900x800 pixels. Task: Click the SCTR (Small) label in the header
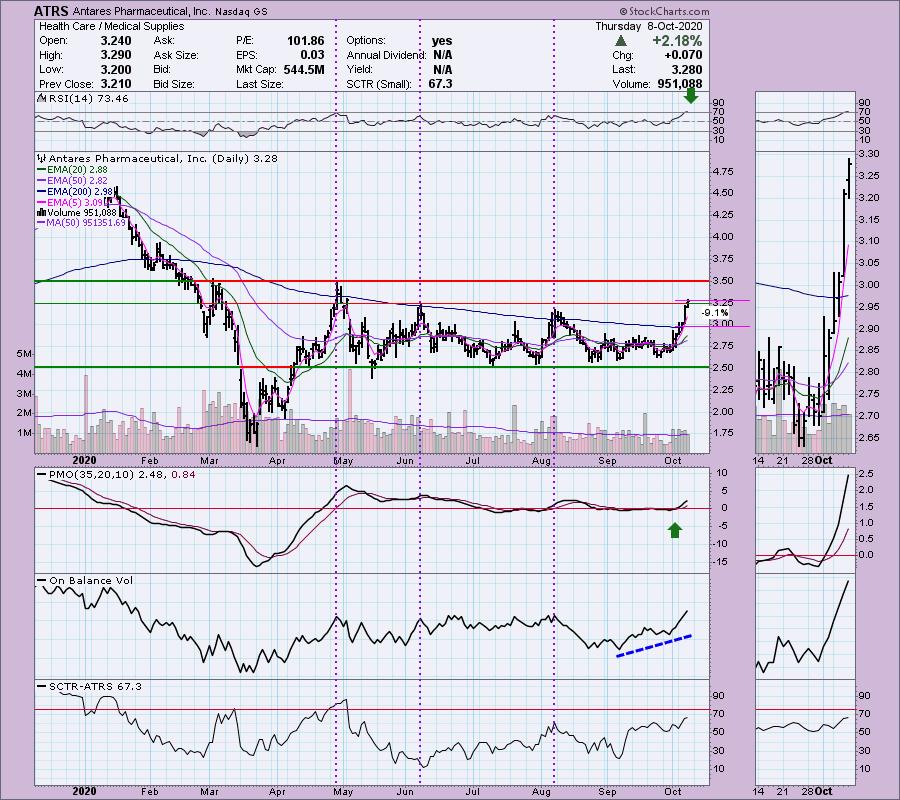(x=379, y=84)
